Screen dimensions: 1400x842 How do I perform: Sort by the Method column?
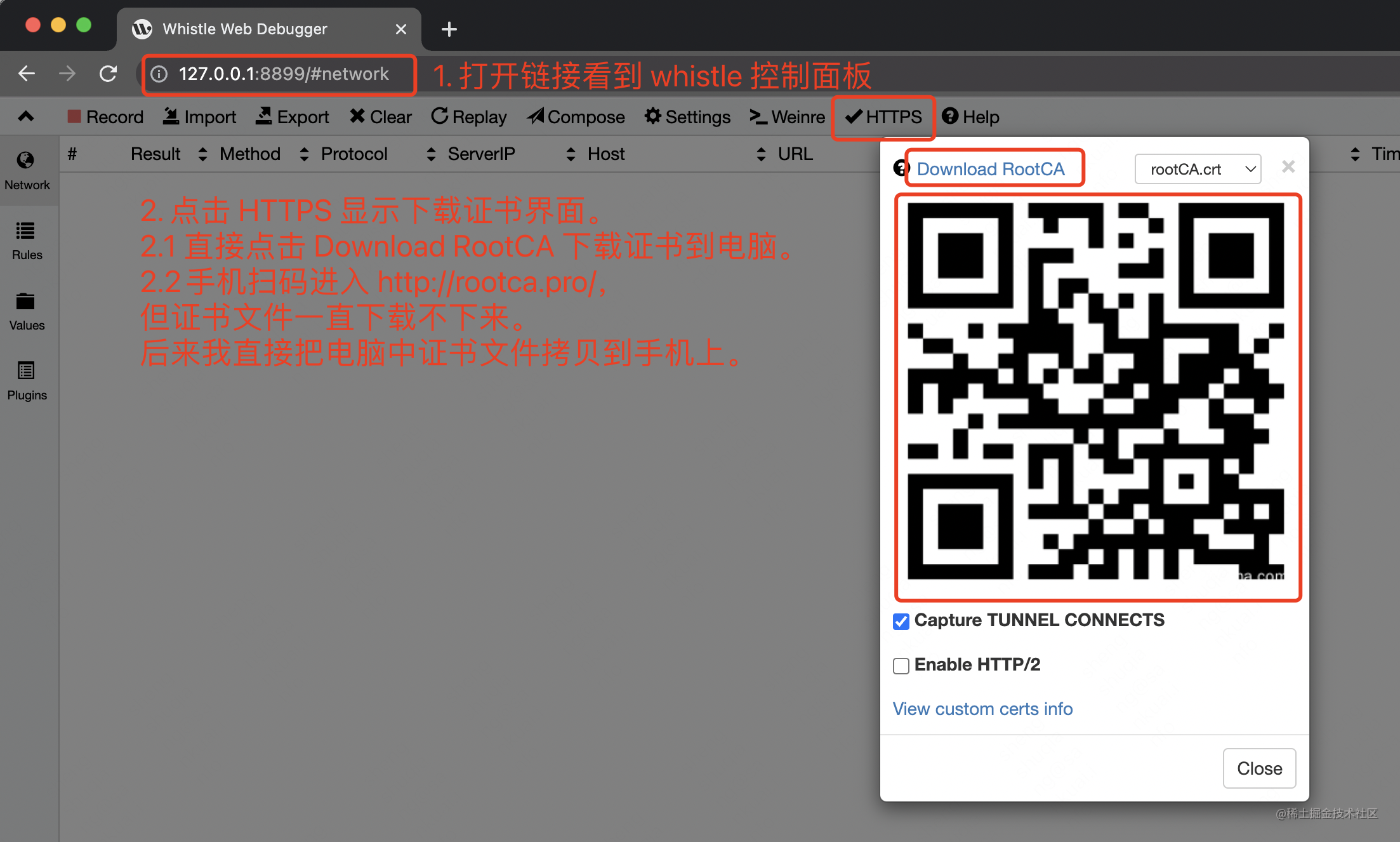(x=250, y=154)
